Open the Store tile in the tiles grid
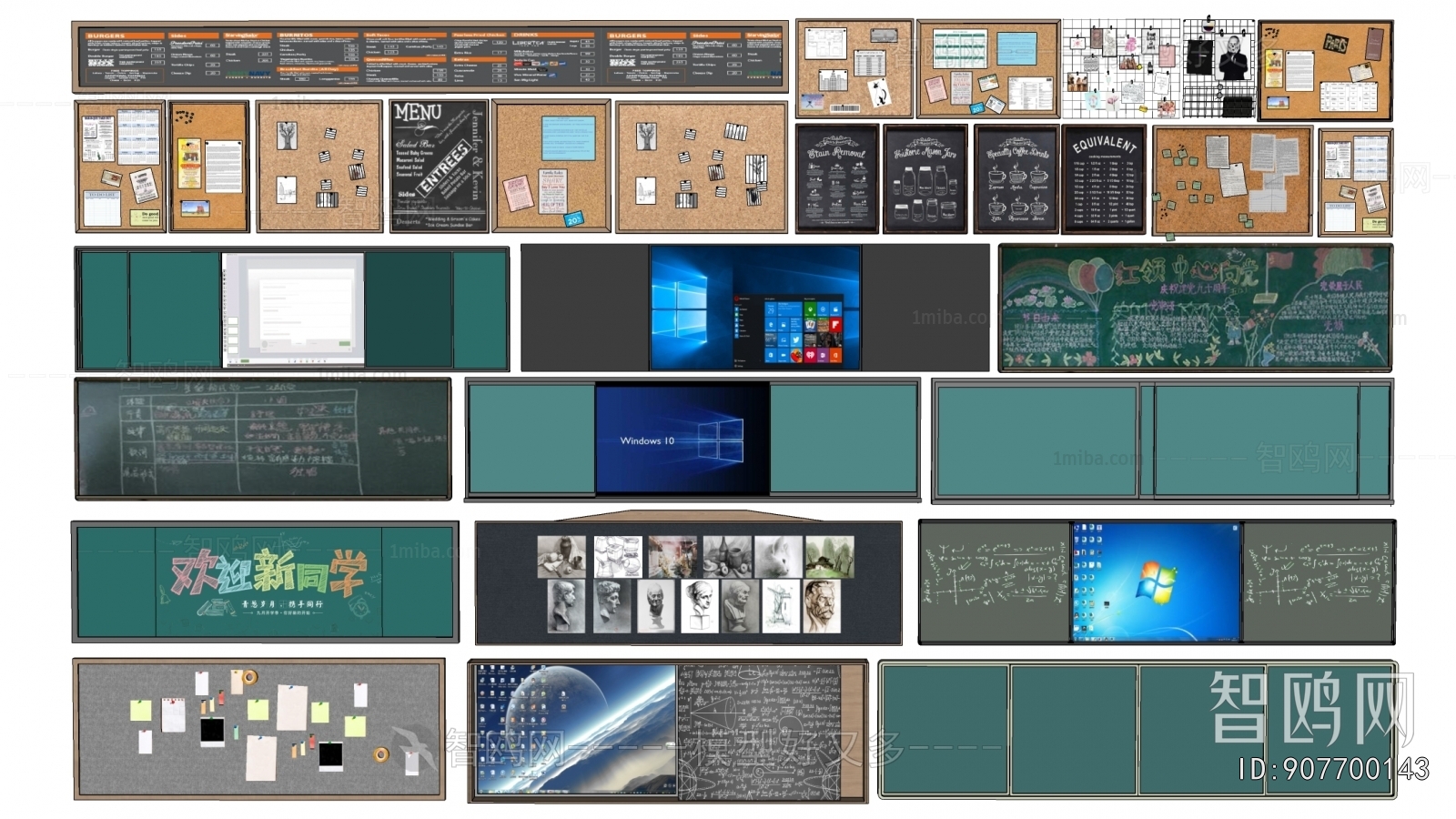Screen dimensions: 1456x819 pyautogui.click(x=835, y=309)
